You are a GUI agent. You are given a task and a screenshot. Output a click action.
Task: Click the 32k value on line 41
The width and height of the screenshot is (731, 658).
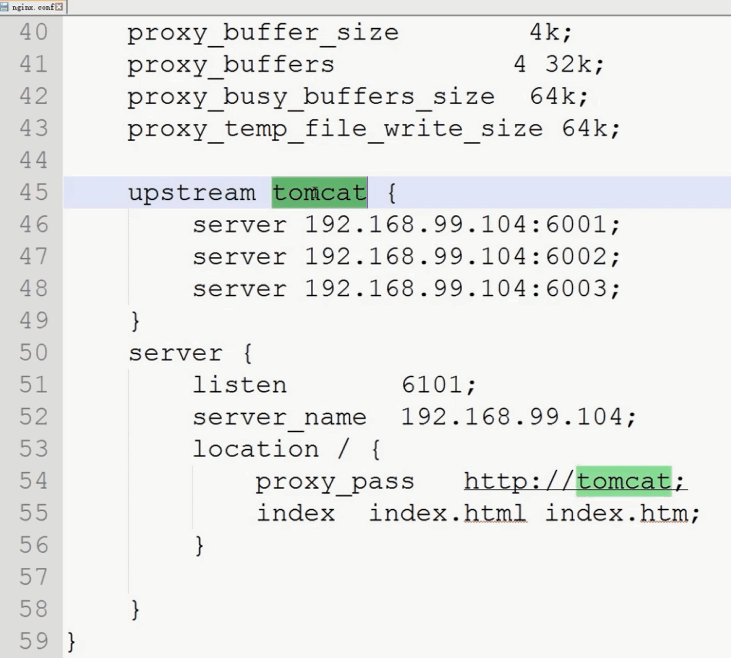point(567,64)
